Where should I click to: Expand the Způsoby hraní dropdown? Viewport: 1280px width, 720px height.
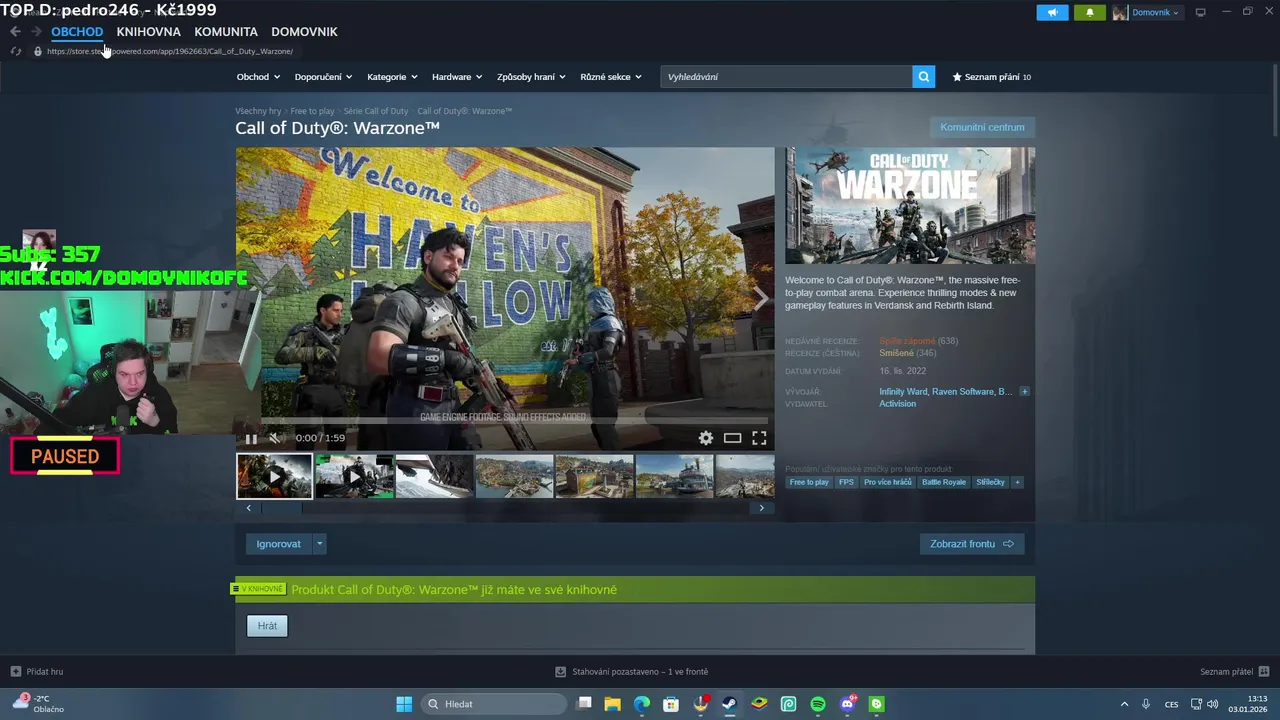pyautogui.click(x=531, y=77)
